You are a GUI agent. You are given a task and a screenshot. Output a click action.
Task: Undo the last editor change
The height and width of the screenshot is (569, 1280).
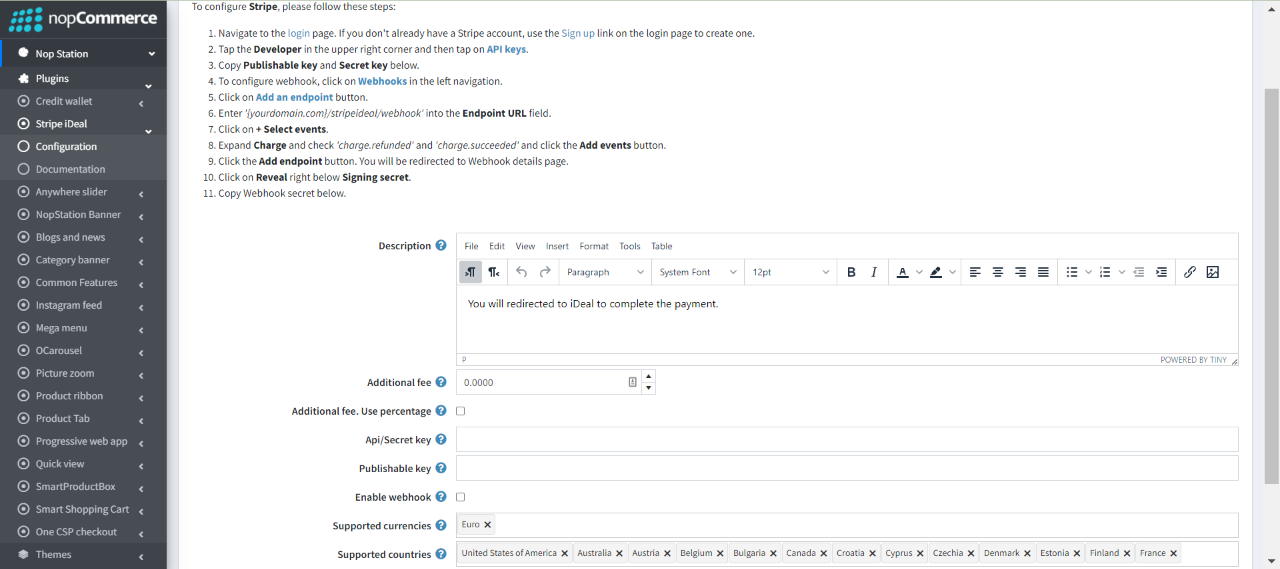[x=521, y=272]
